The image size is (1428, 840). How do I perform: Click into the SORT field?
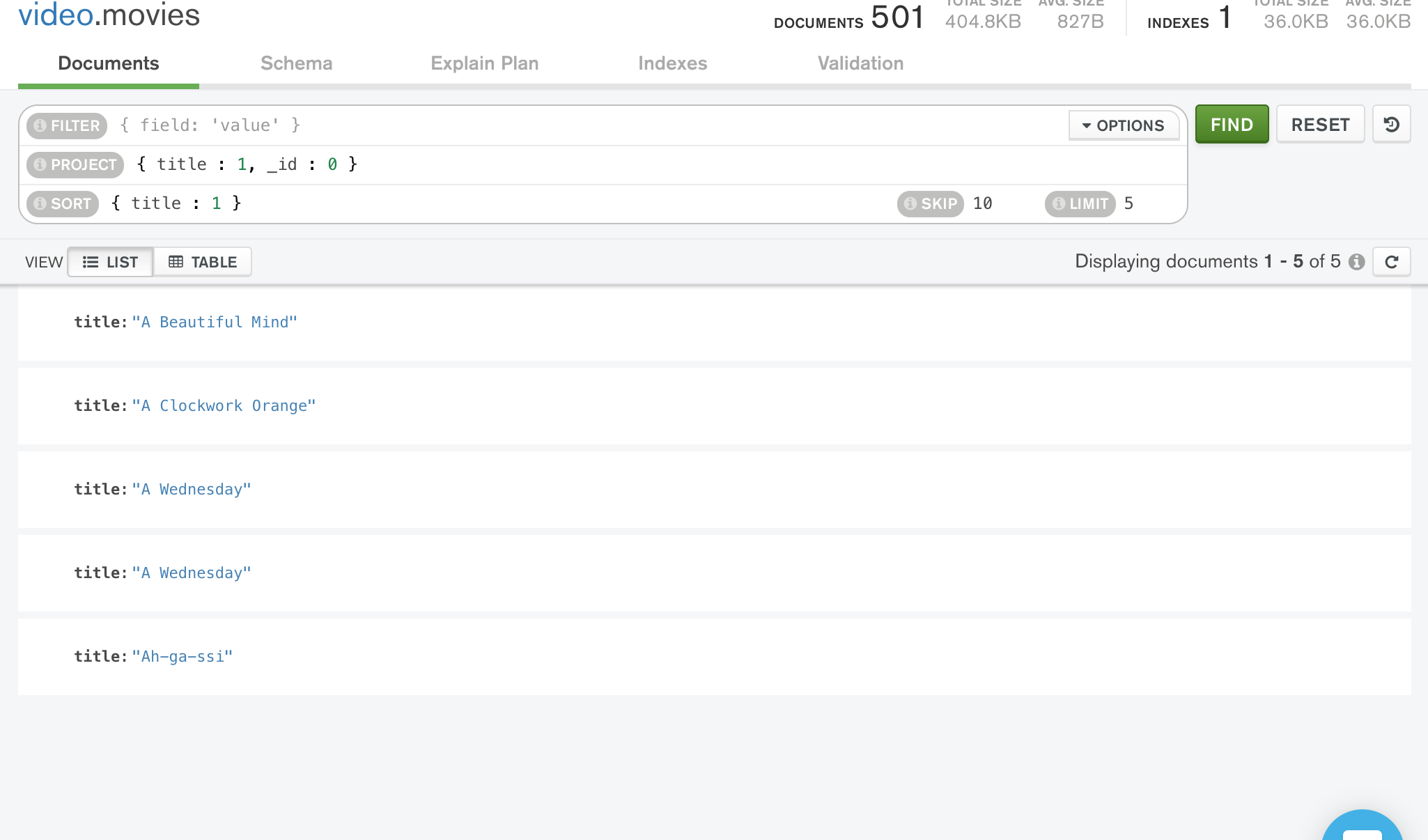click(498, 203)
